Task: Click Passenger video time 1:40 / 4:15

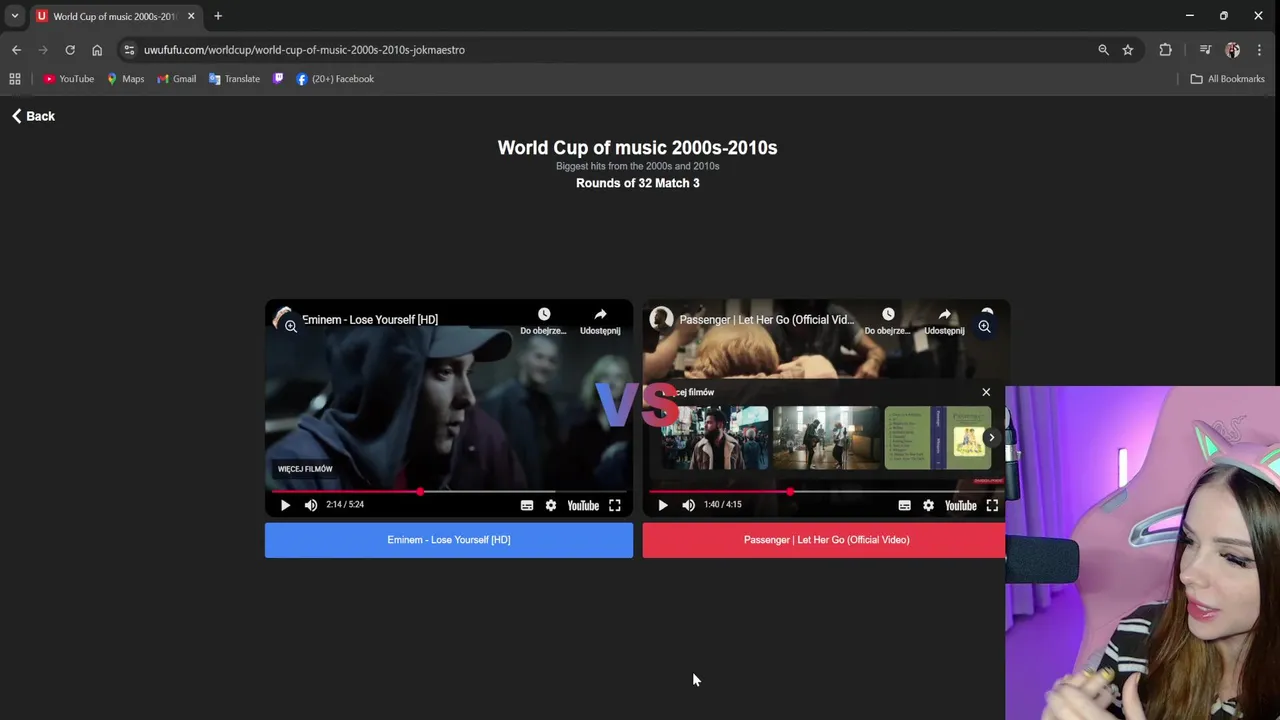Action: click(x=723, y=505)
